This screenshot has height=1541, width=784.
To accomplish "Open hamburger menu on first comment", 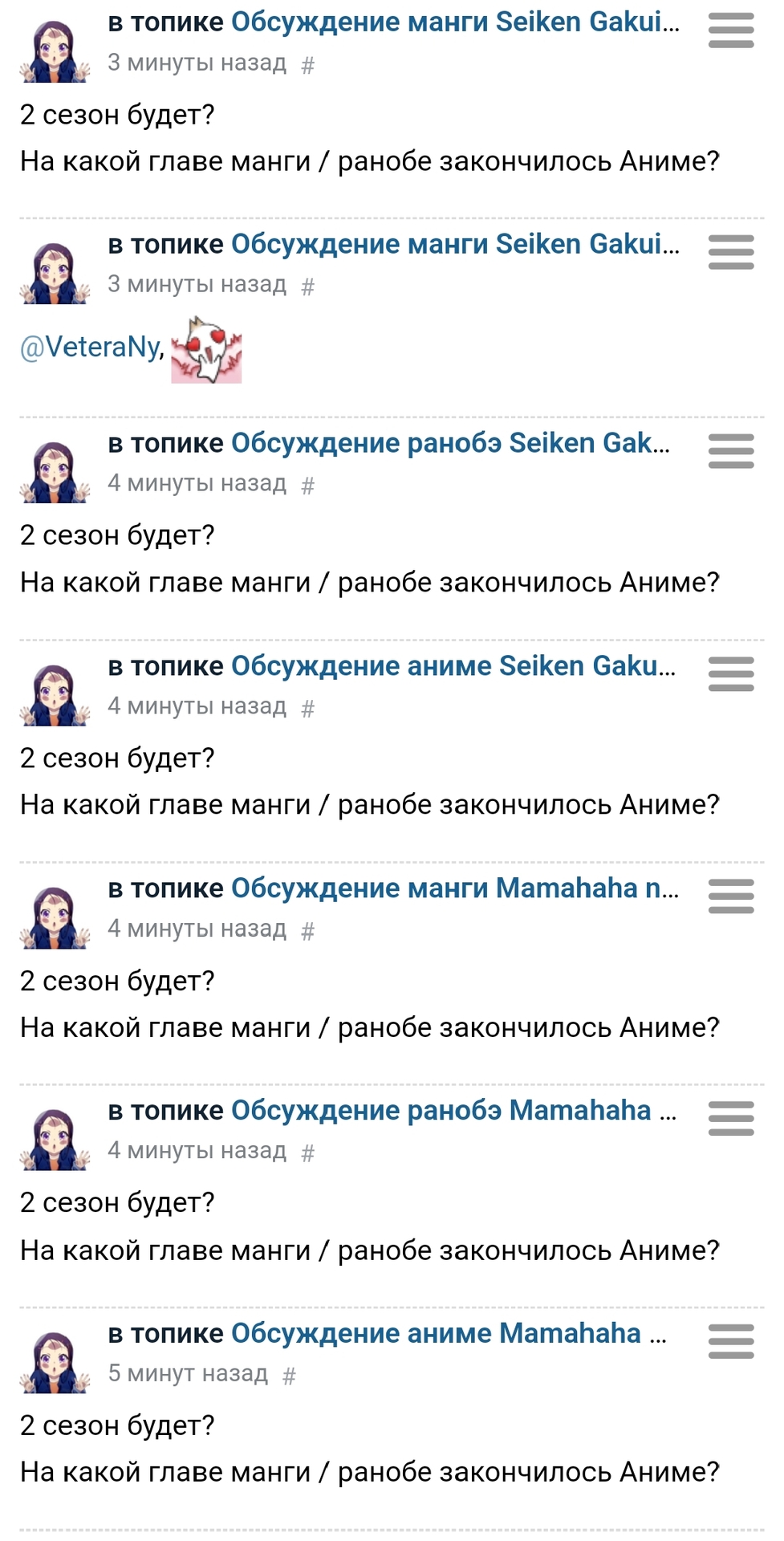I will click(730, 30).
